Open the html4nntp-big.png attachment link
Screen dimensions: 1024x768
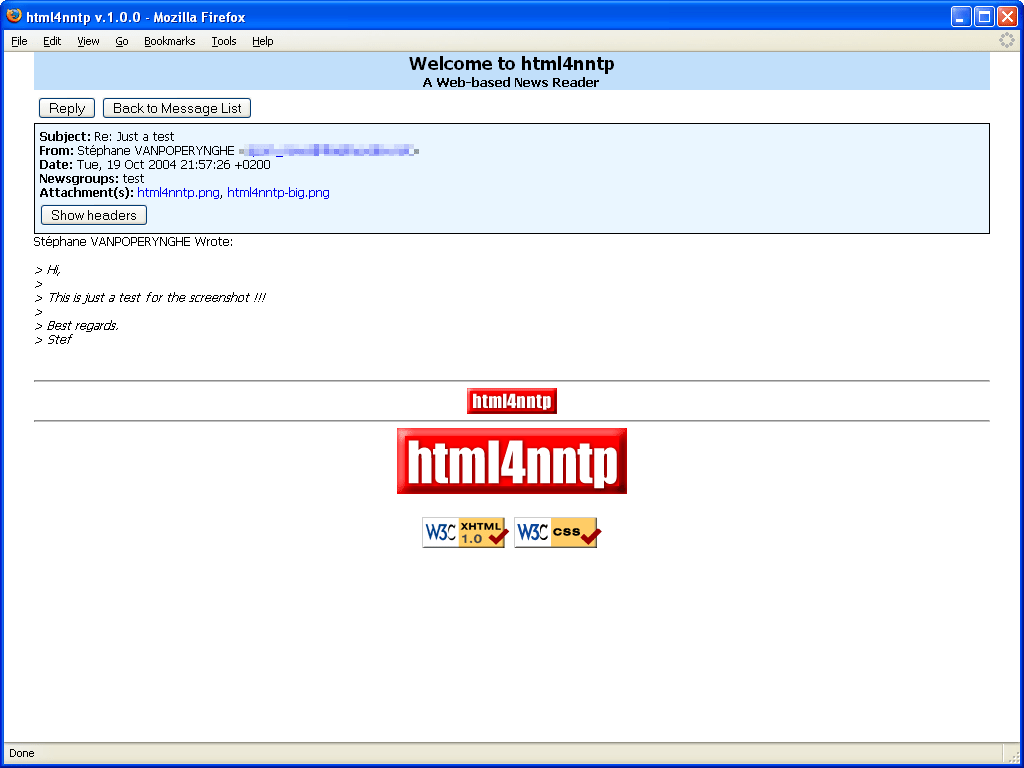pos(277,192)
